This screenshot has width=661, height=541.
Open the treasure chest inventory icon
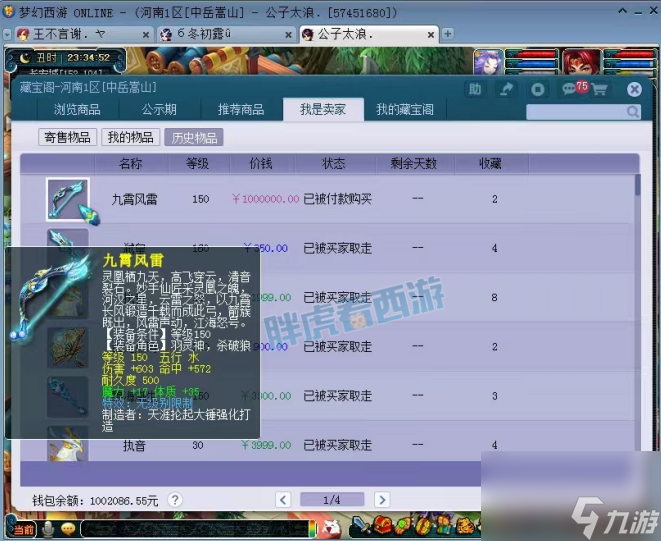(x=382, y=526)
